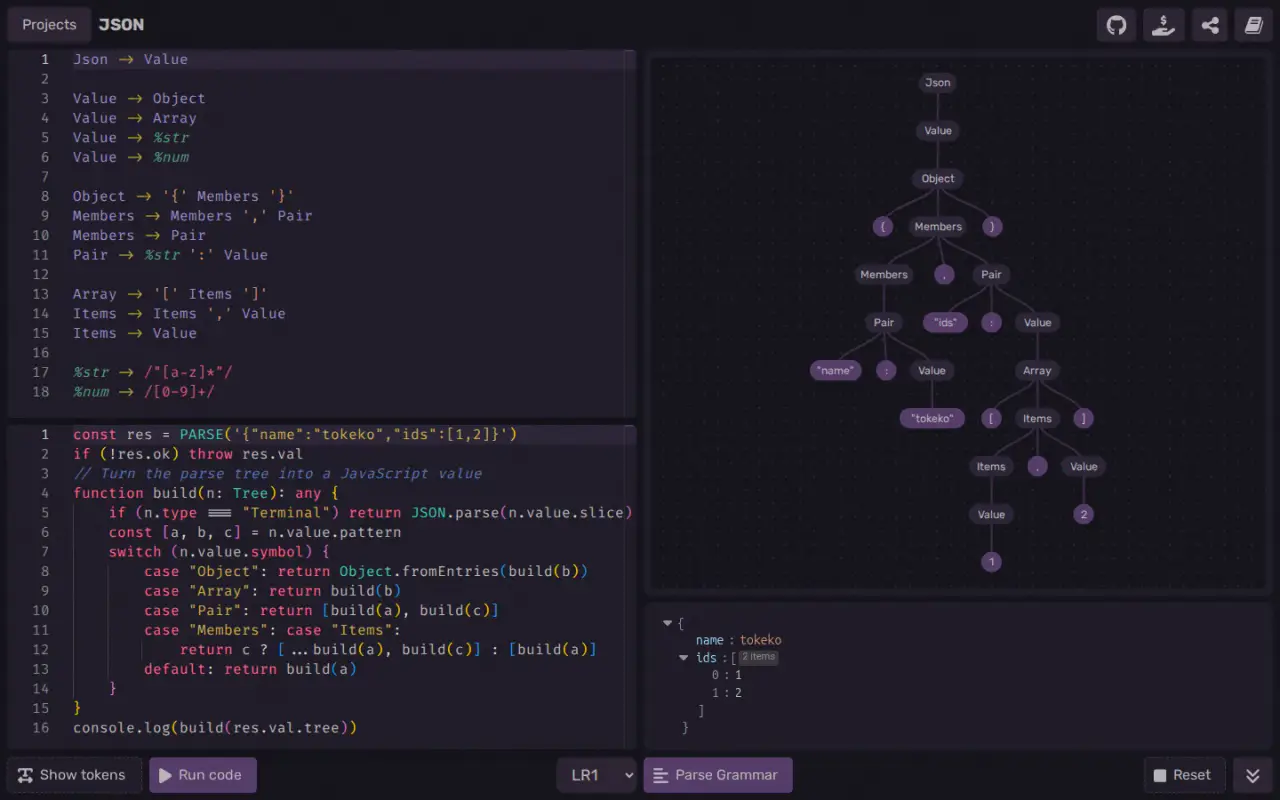
Task: Click 'name : tokeko' in output panel
Action: (x=738, y=640)
